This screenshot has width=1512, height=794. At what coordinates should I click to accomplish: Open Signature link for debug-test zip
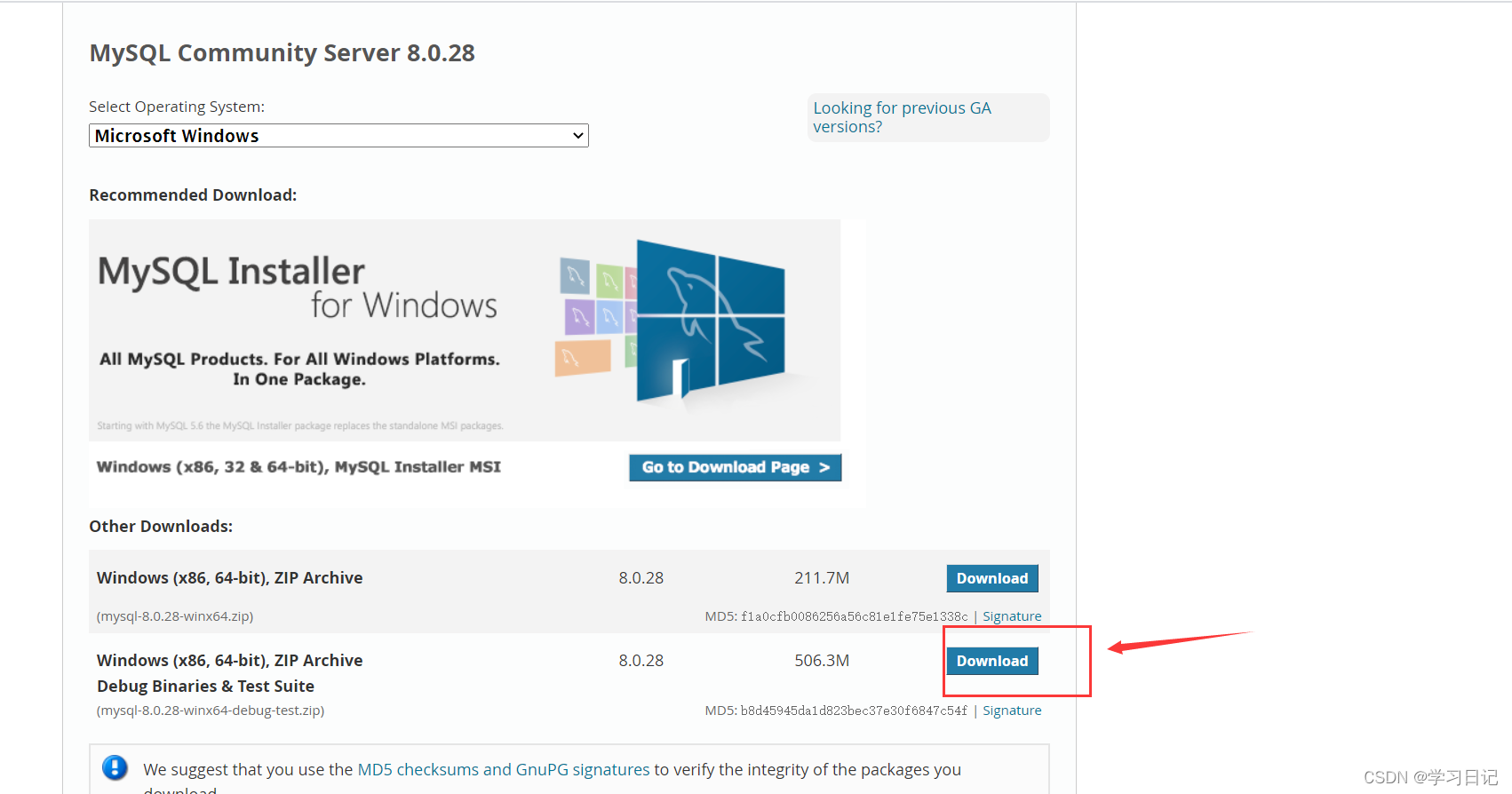click(1012, 711)
